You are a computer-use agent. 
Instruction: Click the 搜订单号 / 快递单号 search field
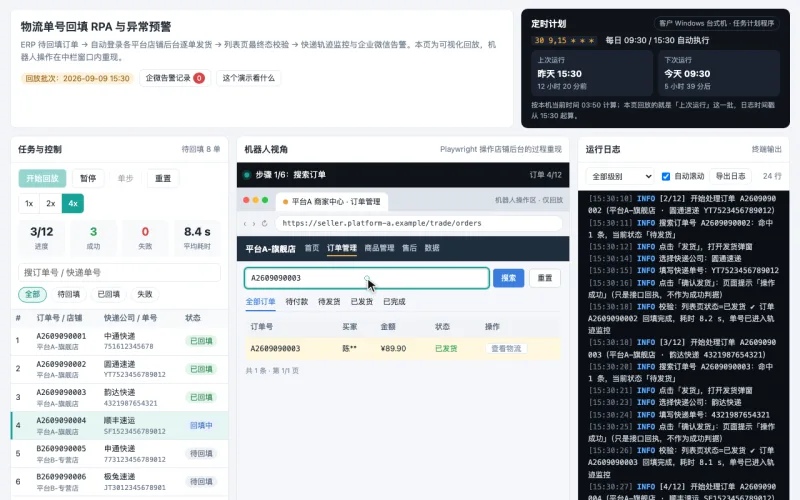[119, 272]
